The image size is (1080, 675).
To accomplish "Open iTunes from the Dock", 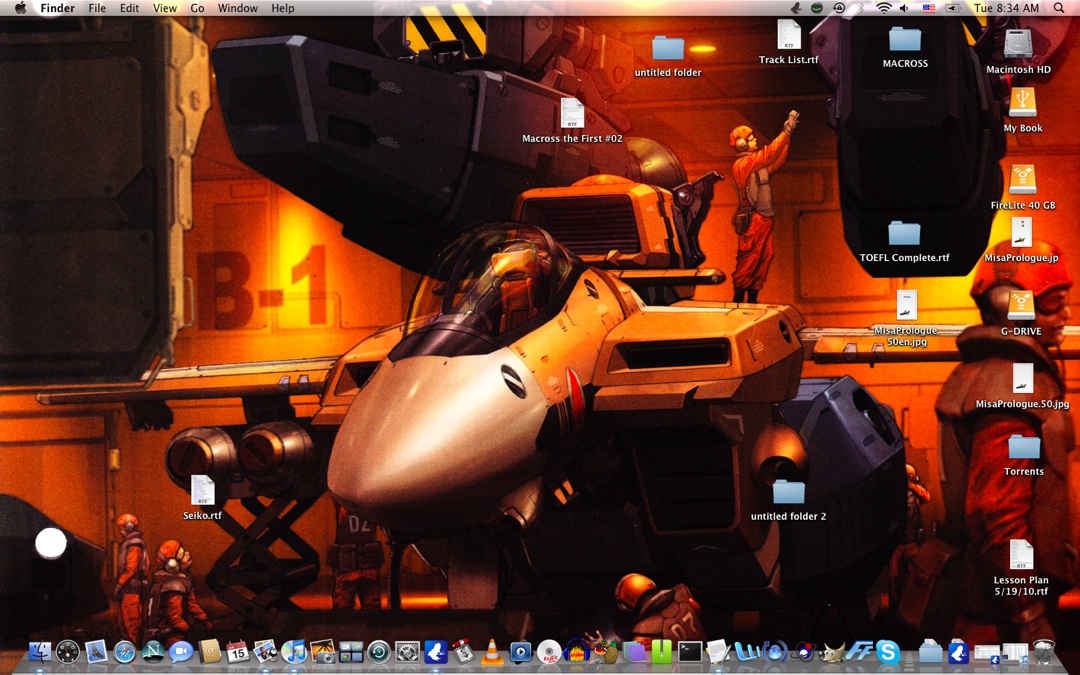I will coord(294,651).
